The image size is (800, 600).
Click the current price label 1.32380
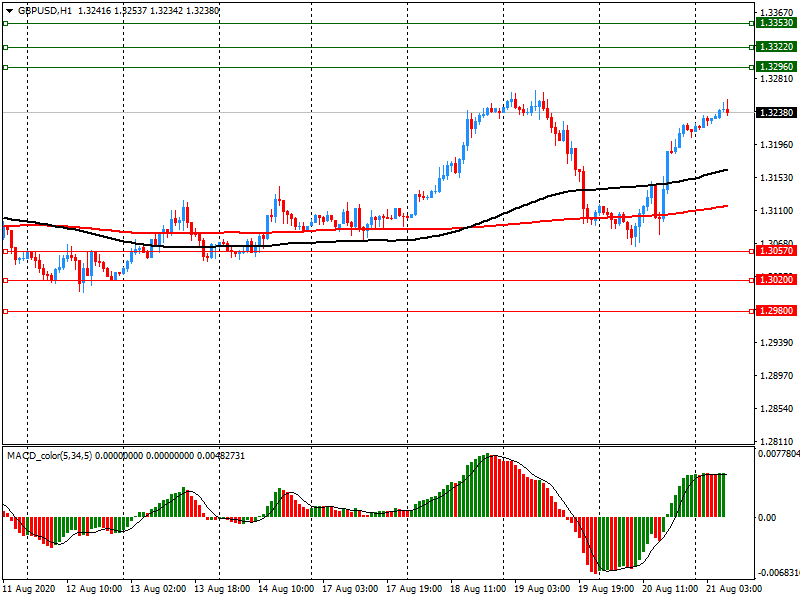[776, 113]
